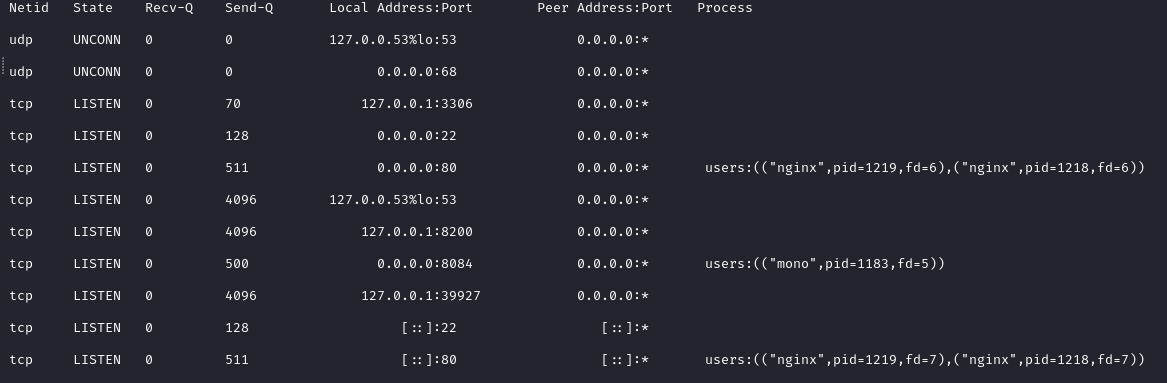
Task: Click local address 127.0.0.1:3306
Action: 417,103
